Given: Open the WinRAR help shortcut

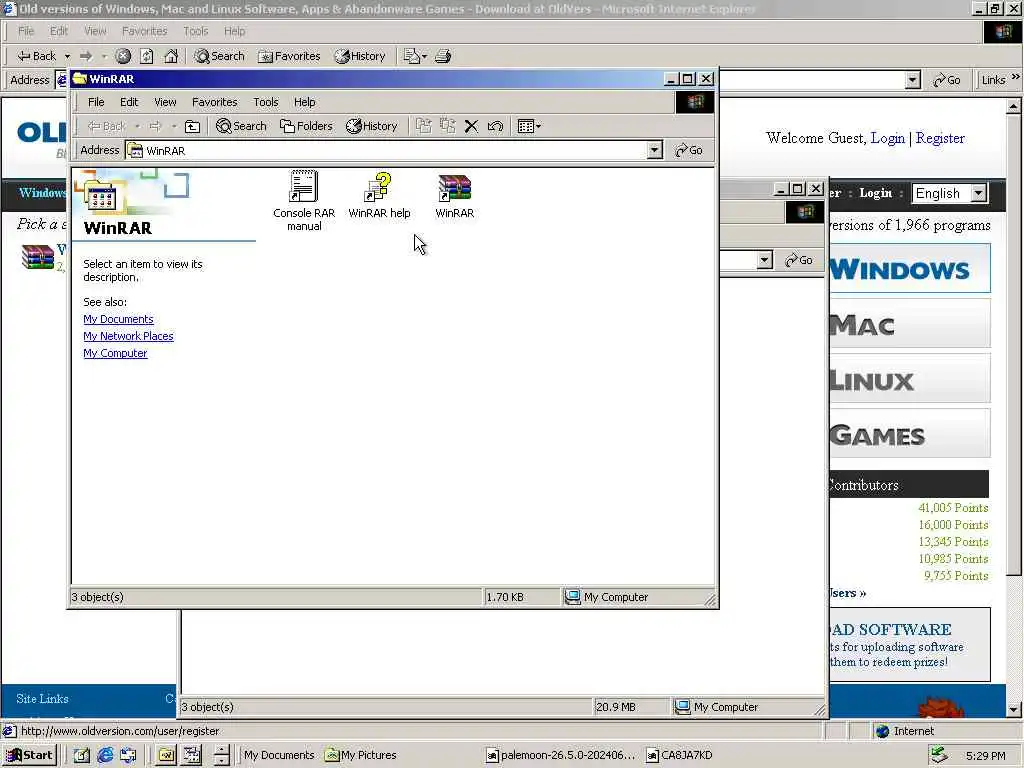Looking at the screenshot, I should [x=379, y=195].
